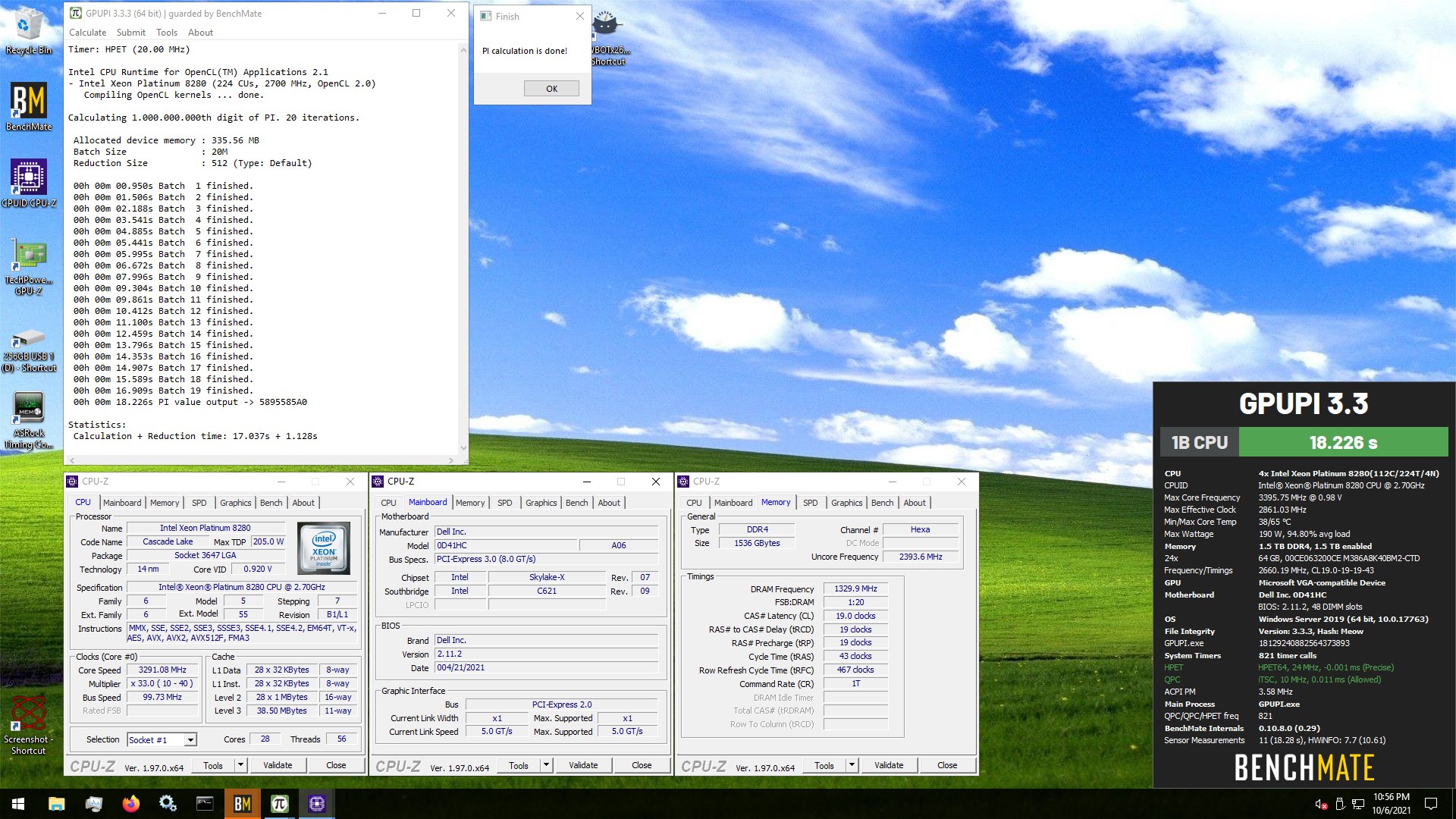Open the Screenshot Shortcut desktop icon
Image resolution: width=1456 pixels, height=819 pixels.
point(28,726)
